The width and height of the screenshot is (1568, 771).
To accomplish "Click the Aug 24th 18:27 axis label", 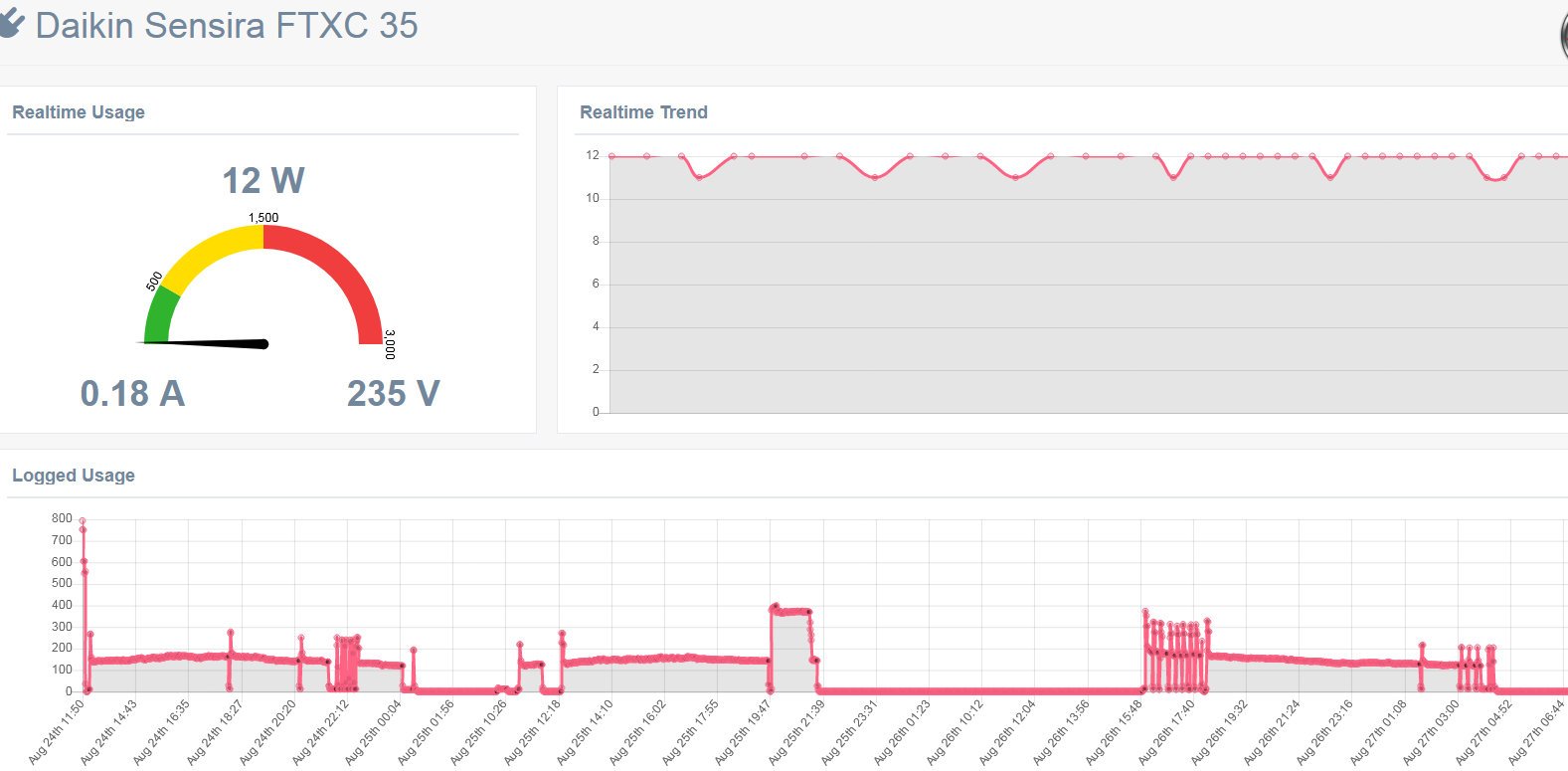I will pyautogui.click(x=215, y=732).
